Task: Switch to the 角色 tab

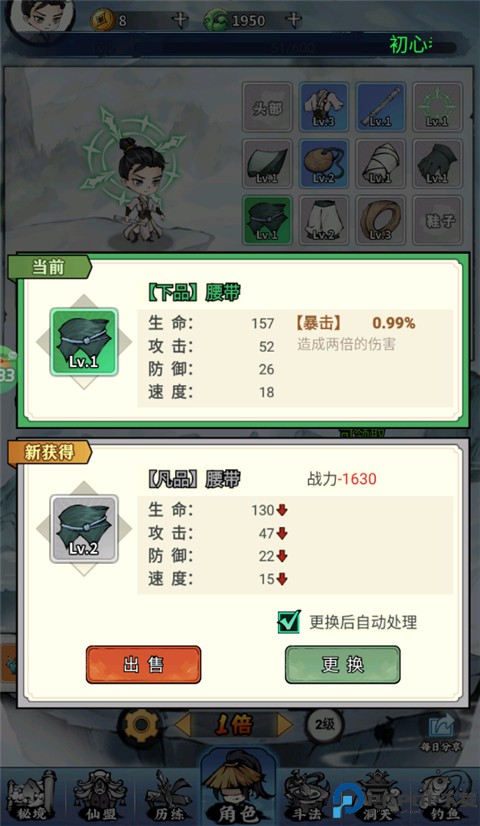Action: 239,787
